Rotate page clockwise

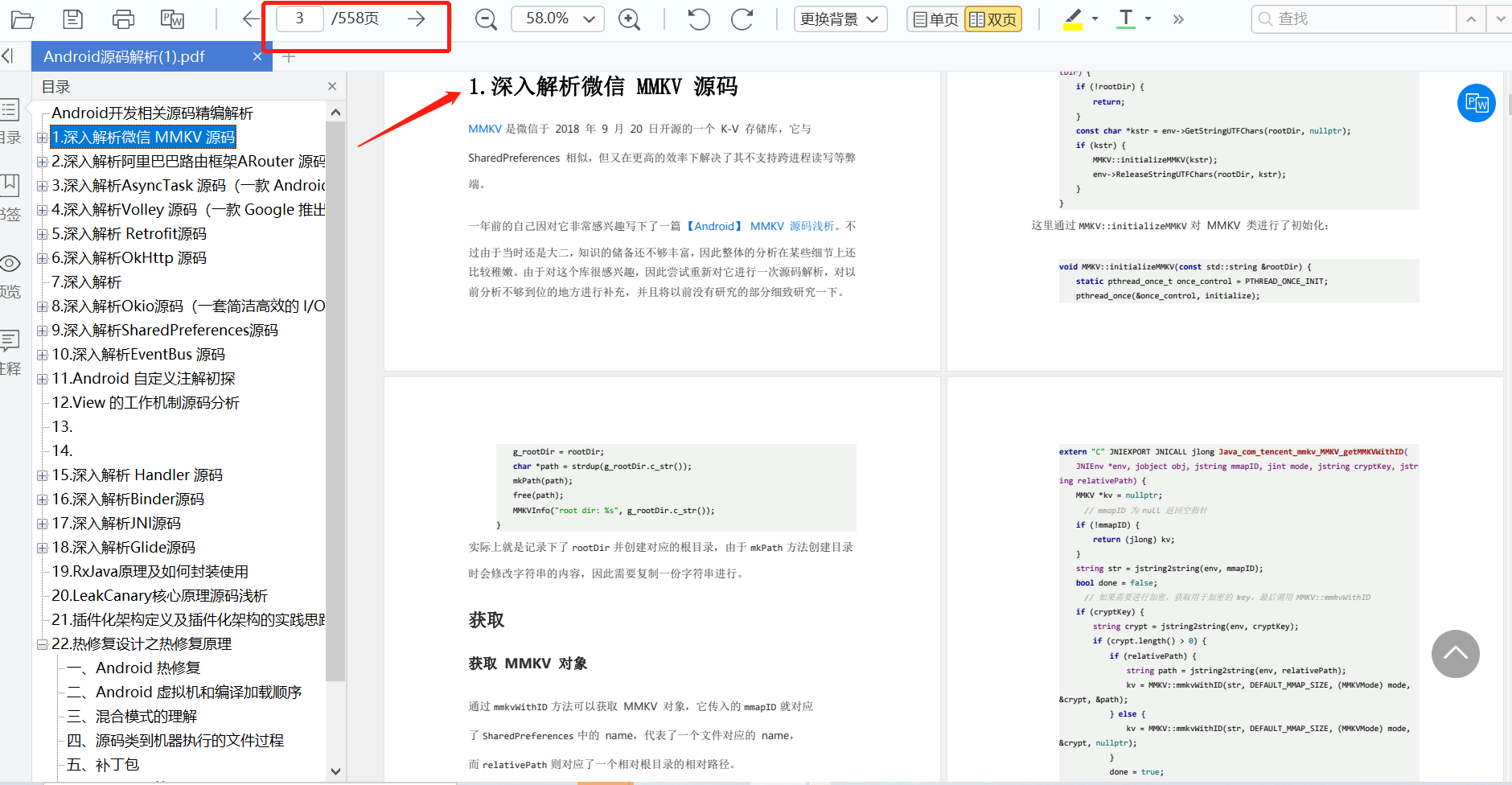coord(742,18)
